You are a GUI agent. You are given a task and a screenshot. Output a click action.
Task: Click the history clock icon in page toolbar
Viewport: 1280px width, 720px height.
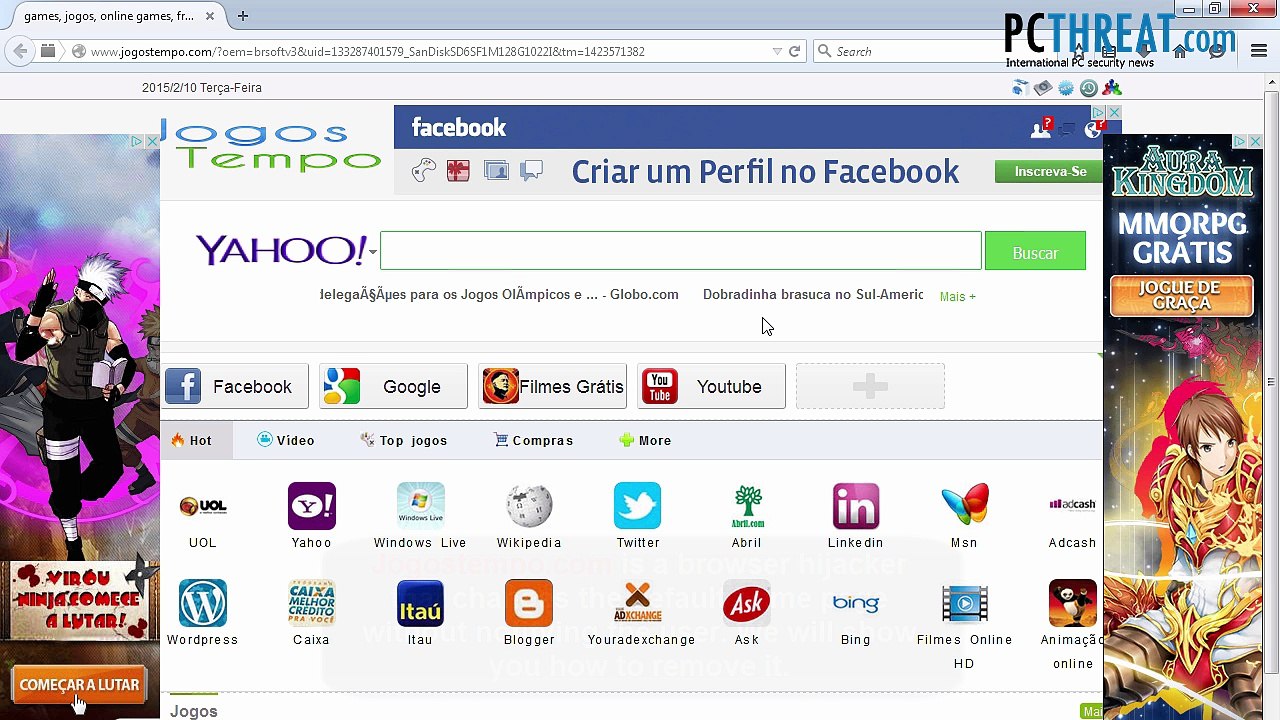tap(1089, 88)
